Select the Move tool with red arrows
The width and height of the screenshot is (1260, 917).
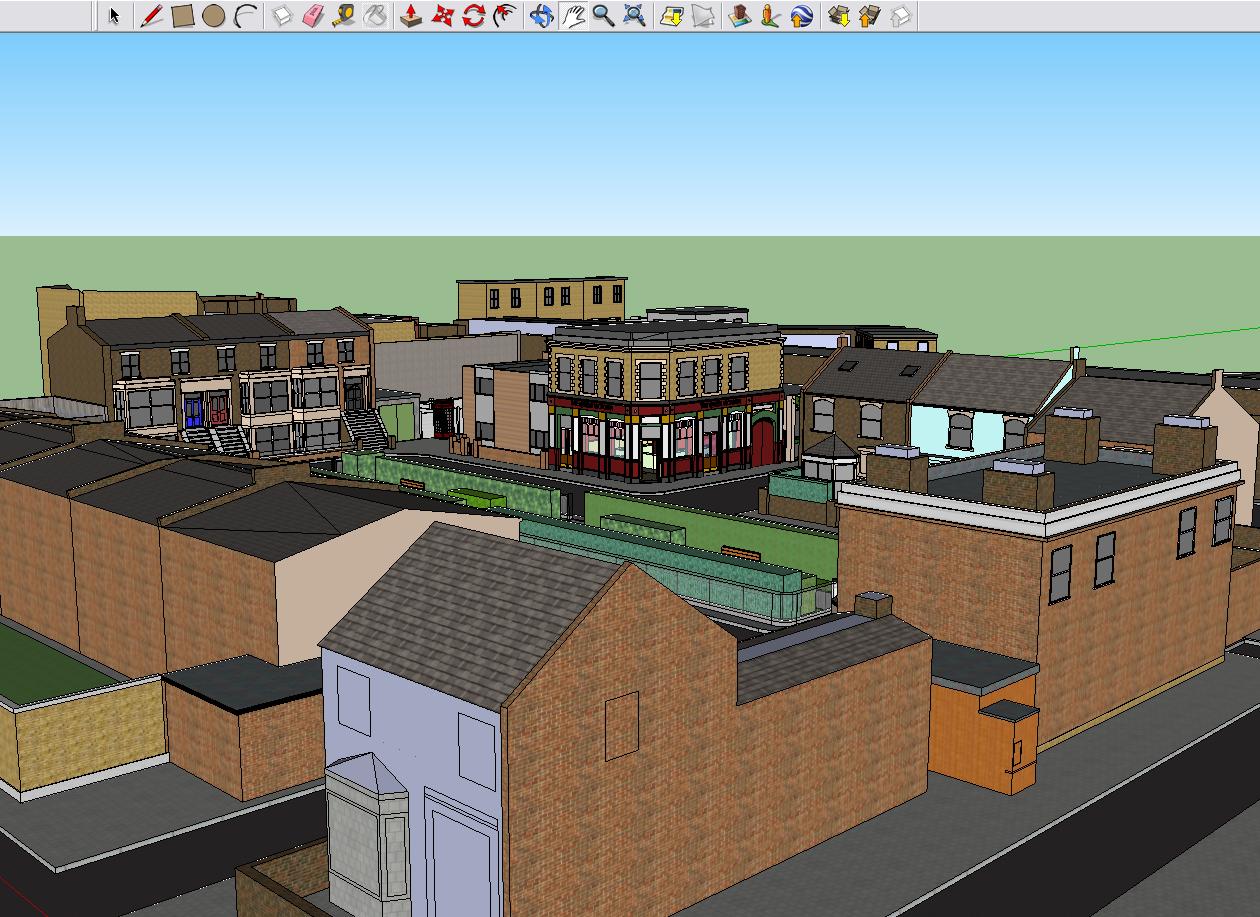click(442, 16)
